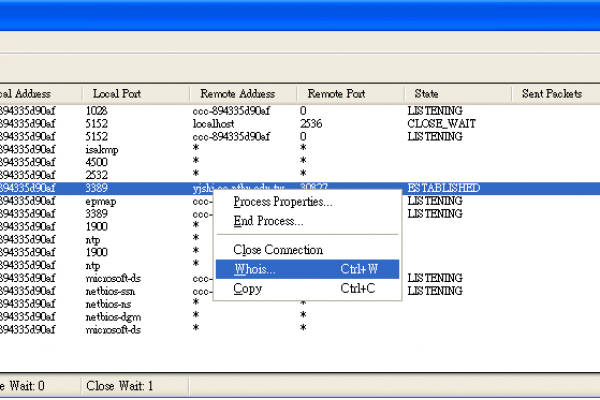Choose Copy from the context menu
This screenshot has height=400, width=600.
coord(247,289)
